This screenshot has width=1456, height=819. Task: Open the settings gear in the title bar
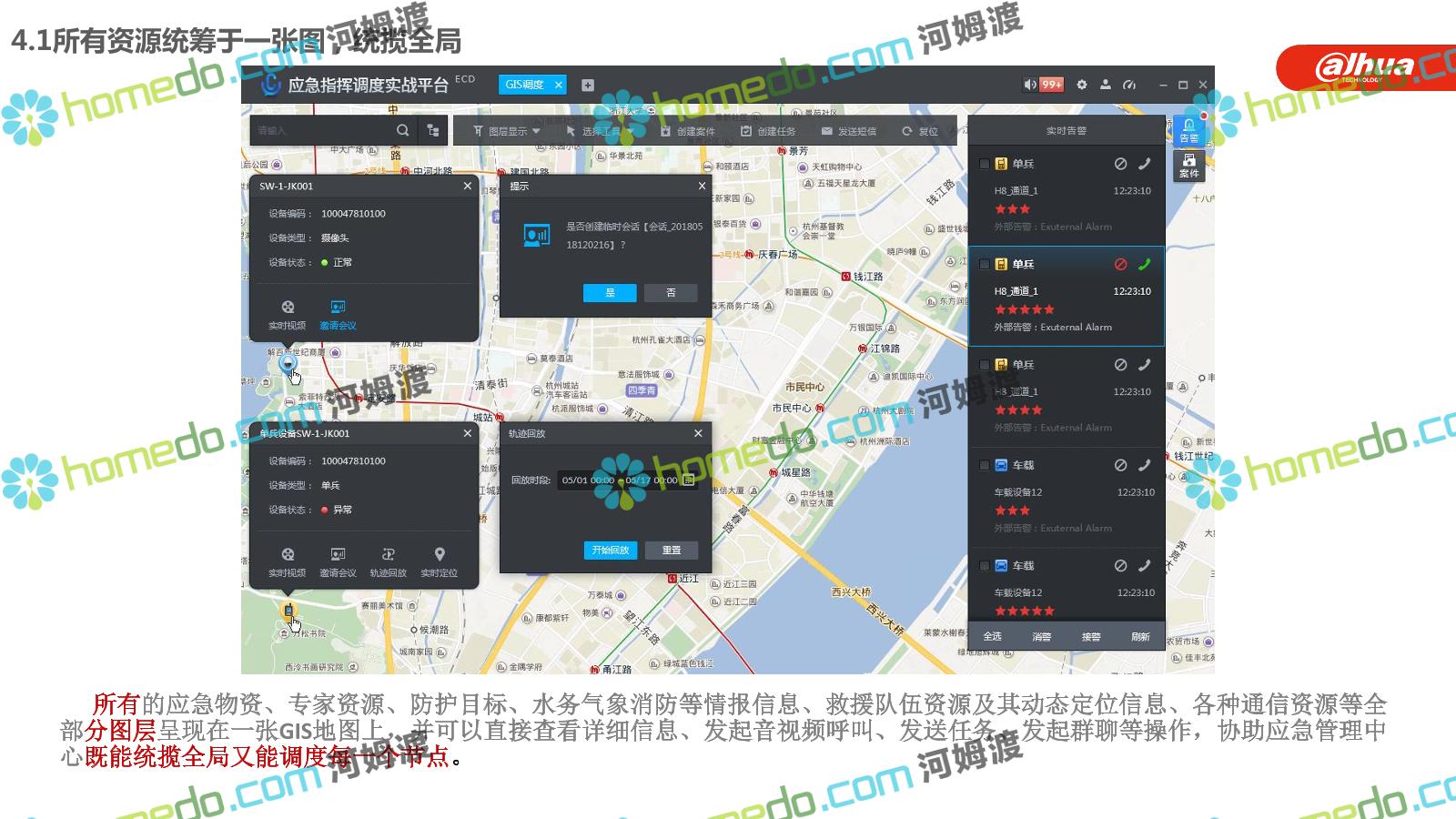1081,85
